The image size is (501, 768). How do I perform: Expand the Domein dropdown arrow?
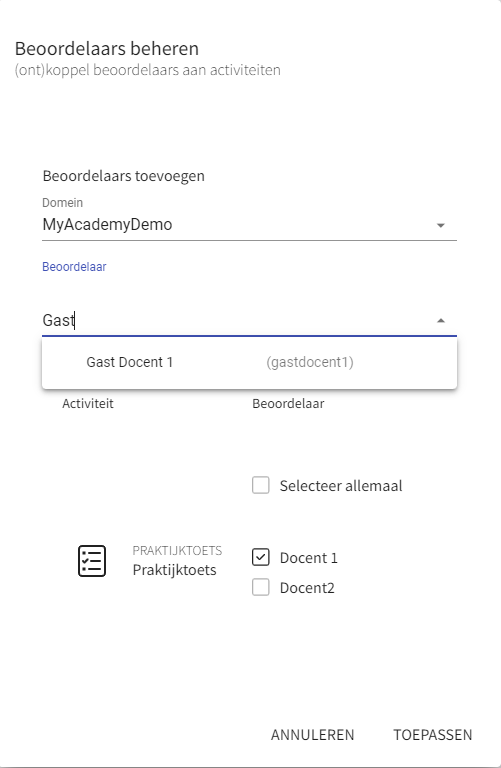point(440,225)
